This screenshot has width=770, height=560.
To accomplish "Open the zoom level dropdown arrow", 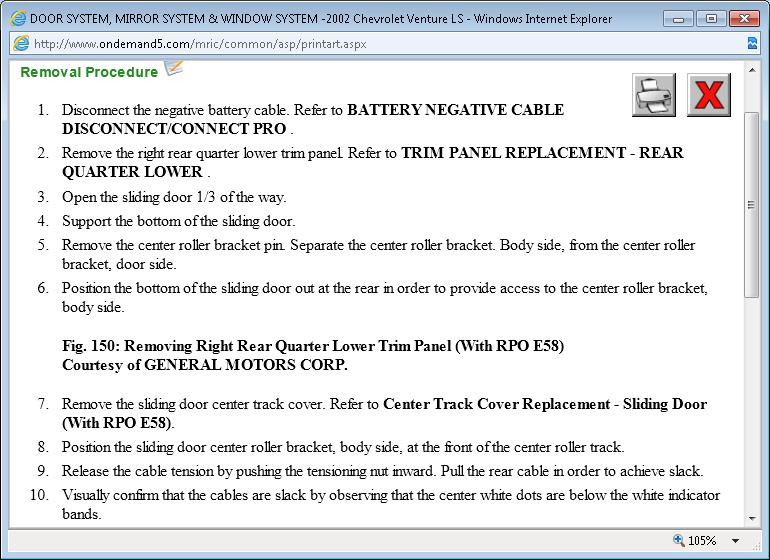I will [x=735, y=540].
